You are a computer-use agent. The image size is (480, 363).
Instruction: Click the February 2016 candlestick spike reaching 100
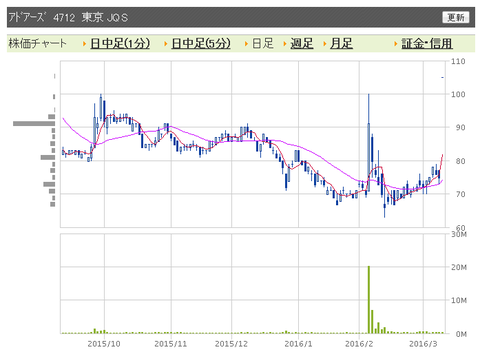369,143
